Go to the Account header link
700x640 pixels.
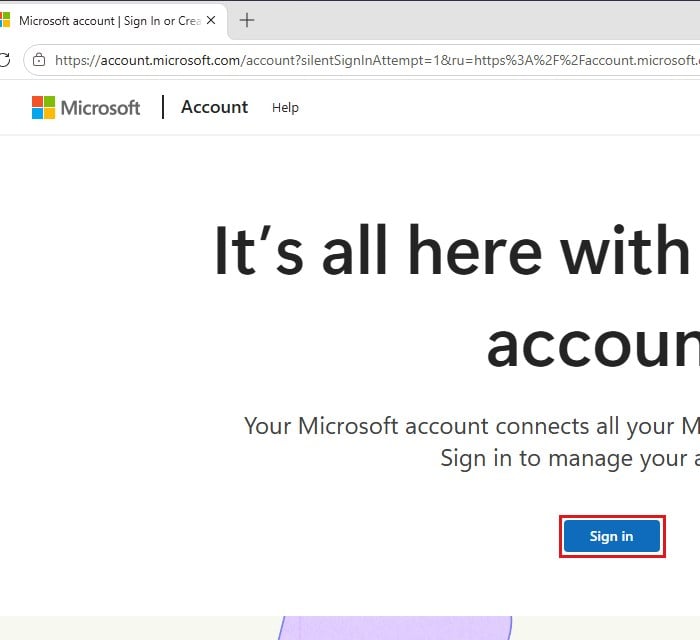(x=214, y=107)
